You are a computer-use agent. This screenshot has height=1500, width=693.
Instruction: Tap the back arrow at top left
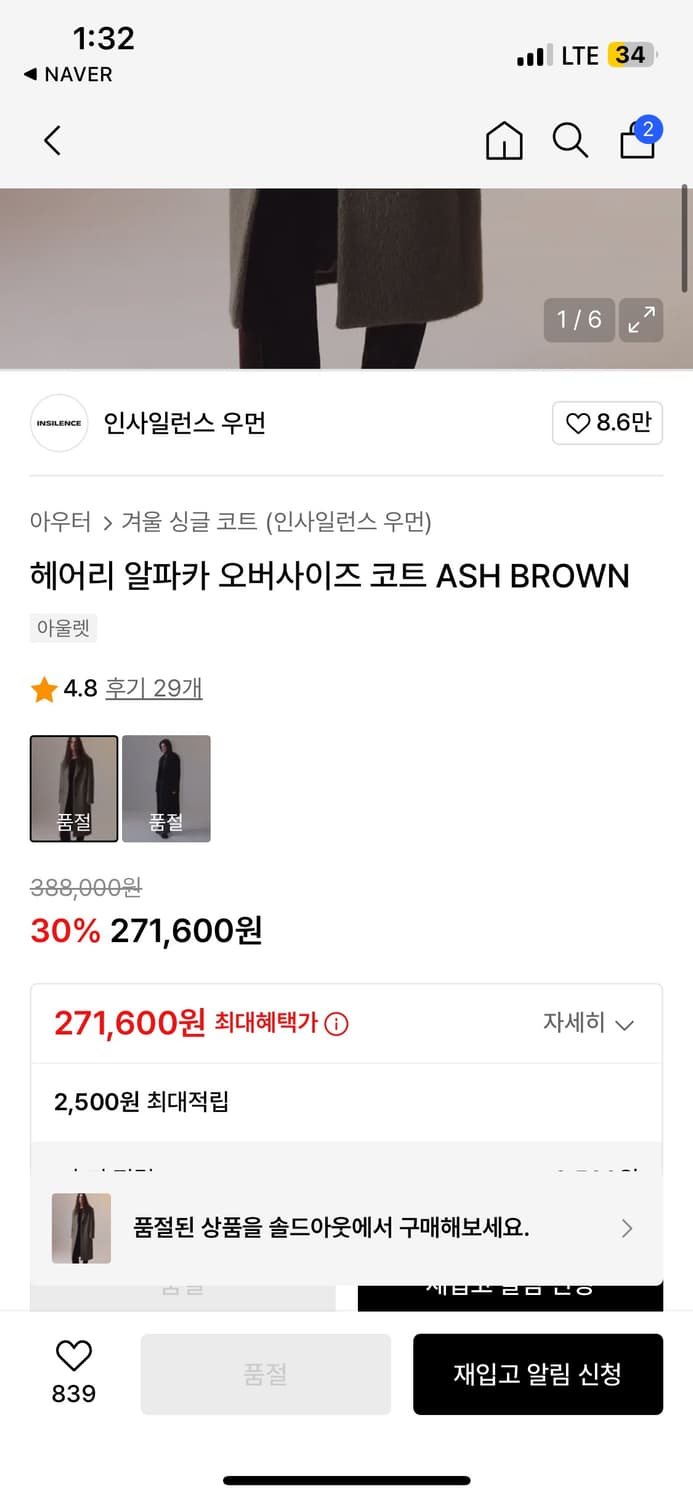[x=52, y=140]
